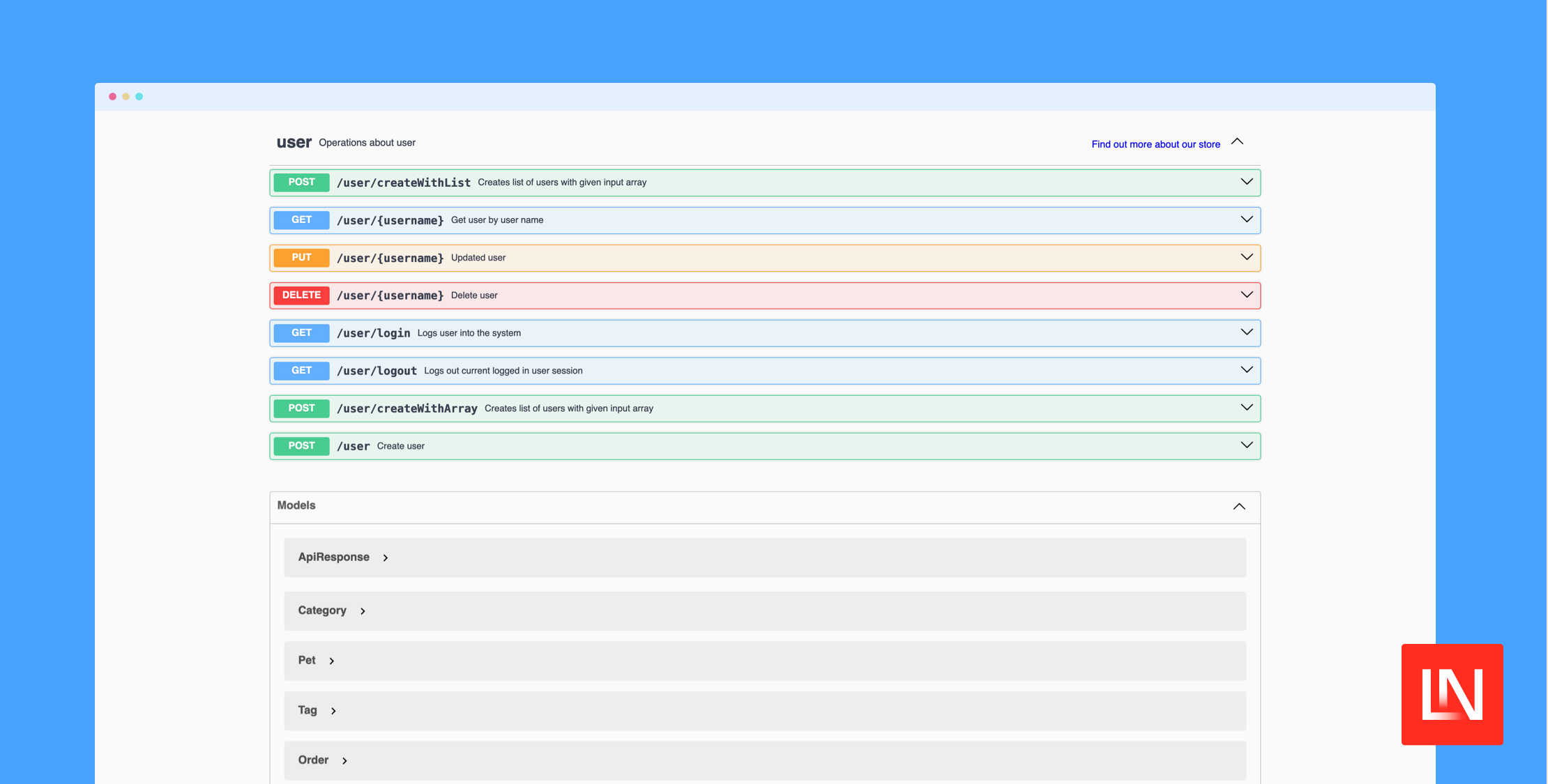The width and height of the screenshot is (1548, 784).
Task: Collapse the Models section
Action: (1239, 506)
